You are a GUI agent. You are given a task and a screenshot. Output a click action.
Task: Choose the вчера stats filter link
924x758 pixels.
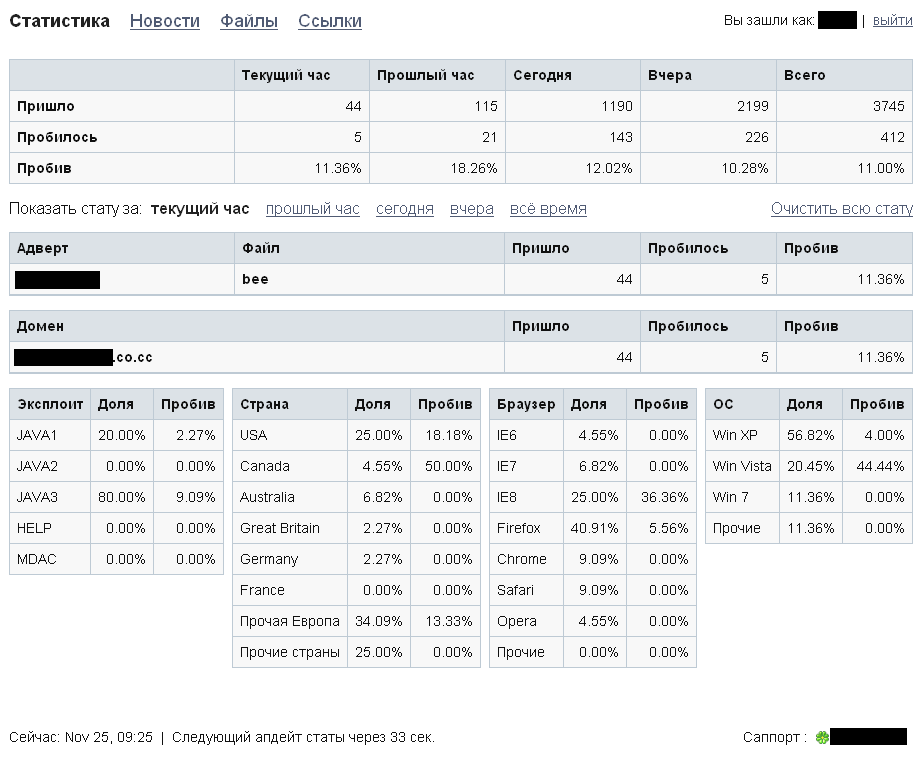[472, 209]
